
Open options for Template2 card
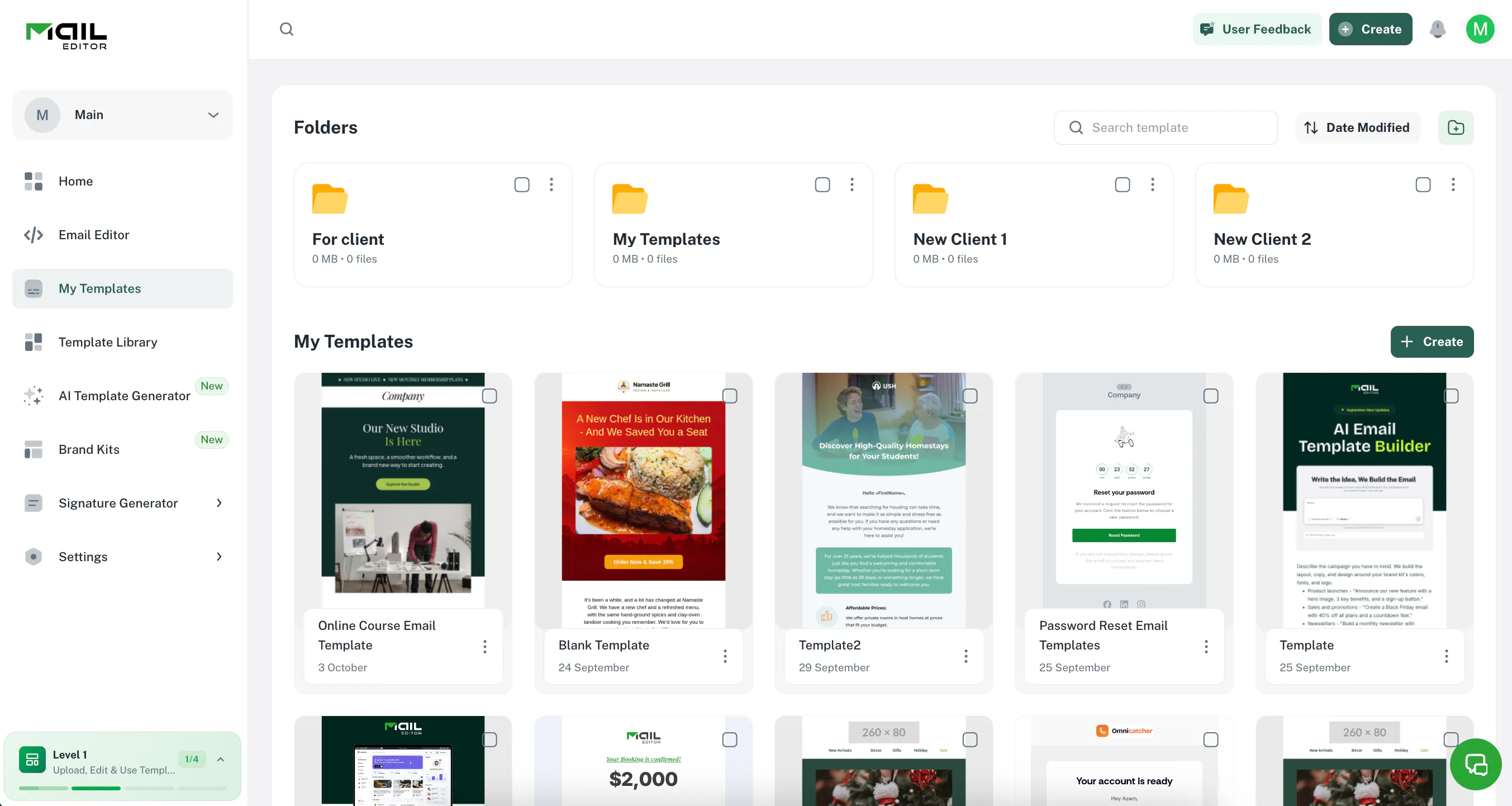966,656
